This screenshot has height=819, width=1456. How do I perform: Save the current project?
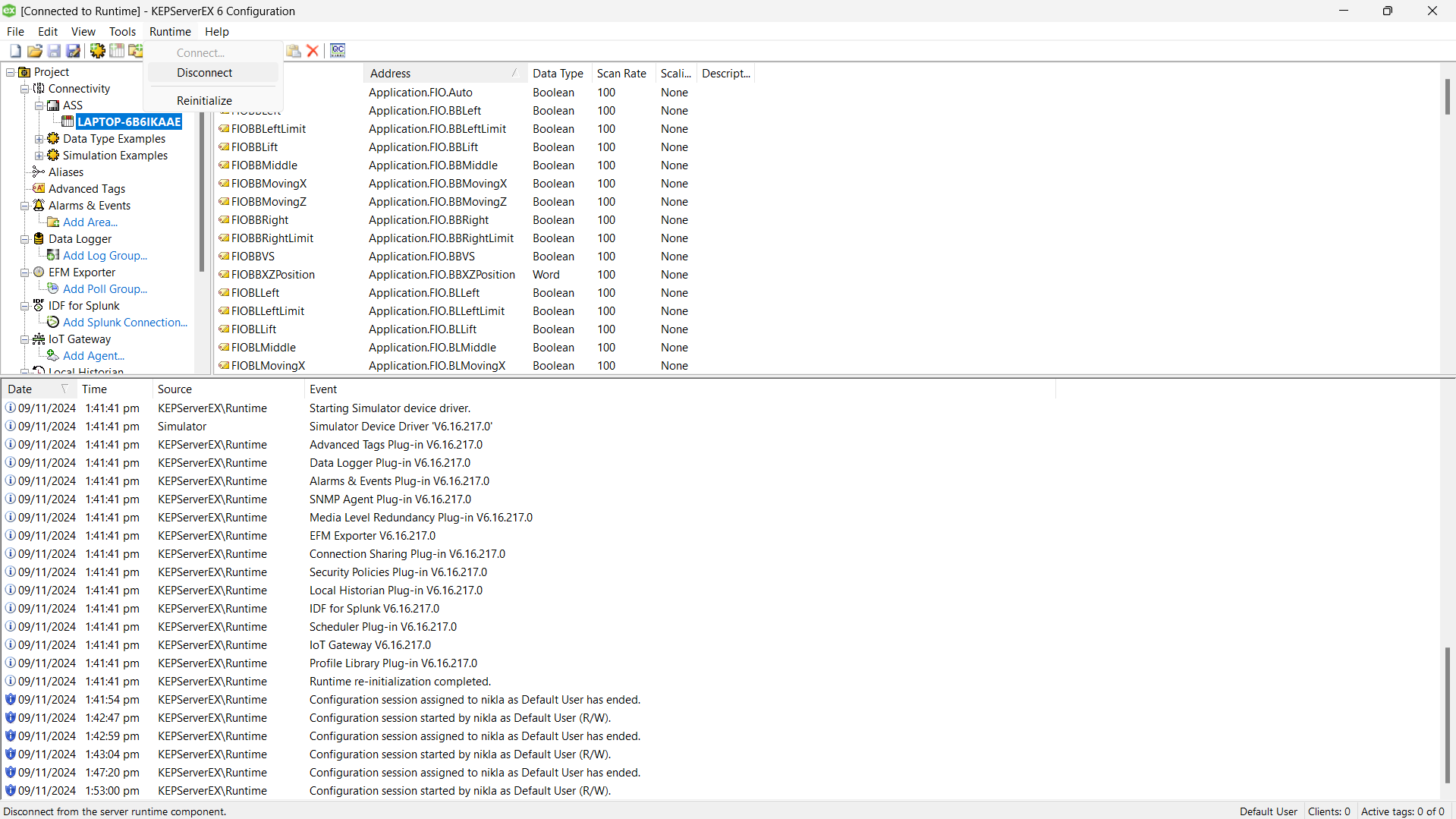[x=54, y=50]
